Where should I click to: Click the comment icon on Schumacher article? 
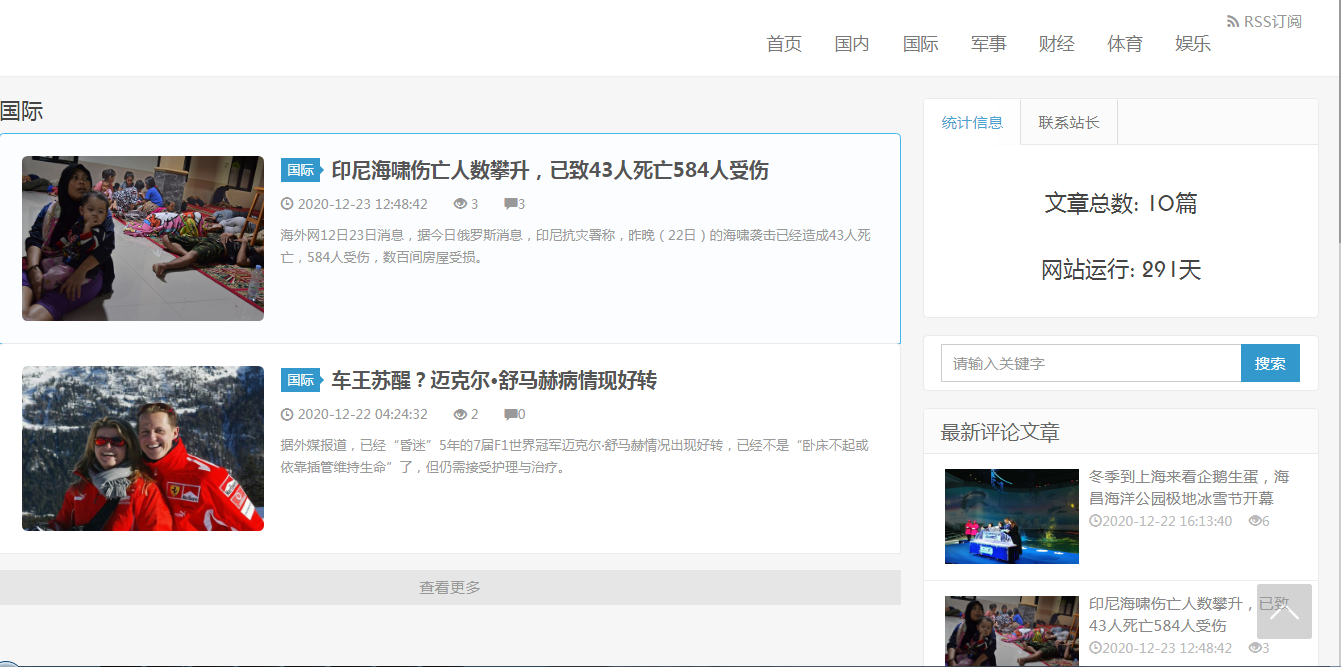510,414
